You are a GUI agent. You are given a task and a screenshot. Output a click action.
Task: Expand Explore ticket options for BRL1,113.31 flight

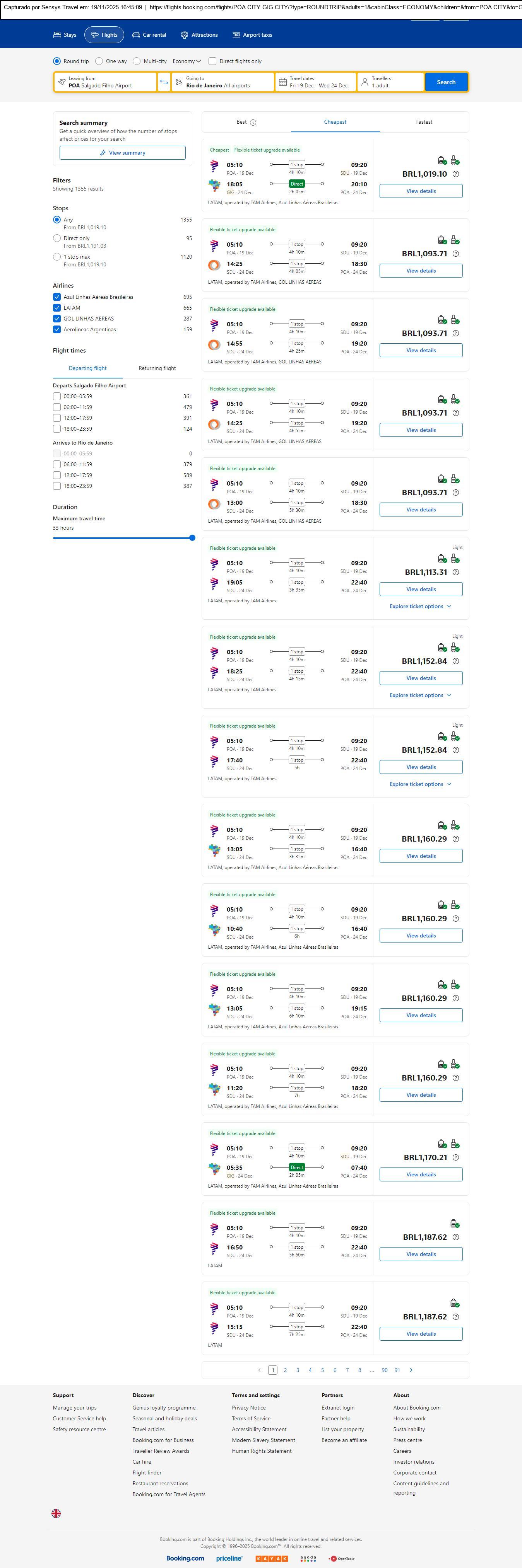tap(420, 606)
